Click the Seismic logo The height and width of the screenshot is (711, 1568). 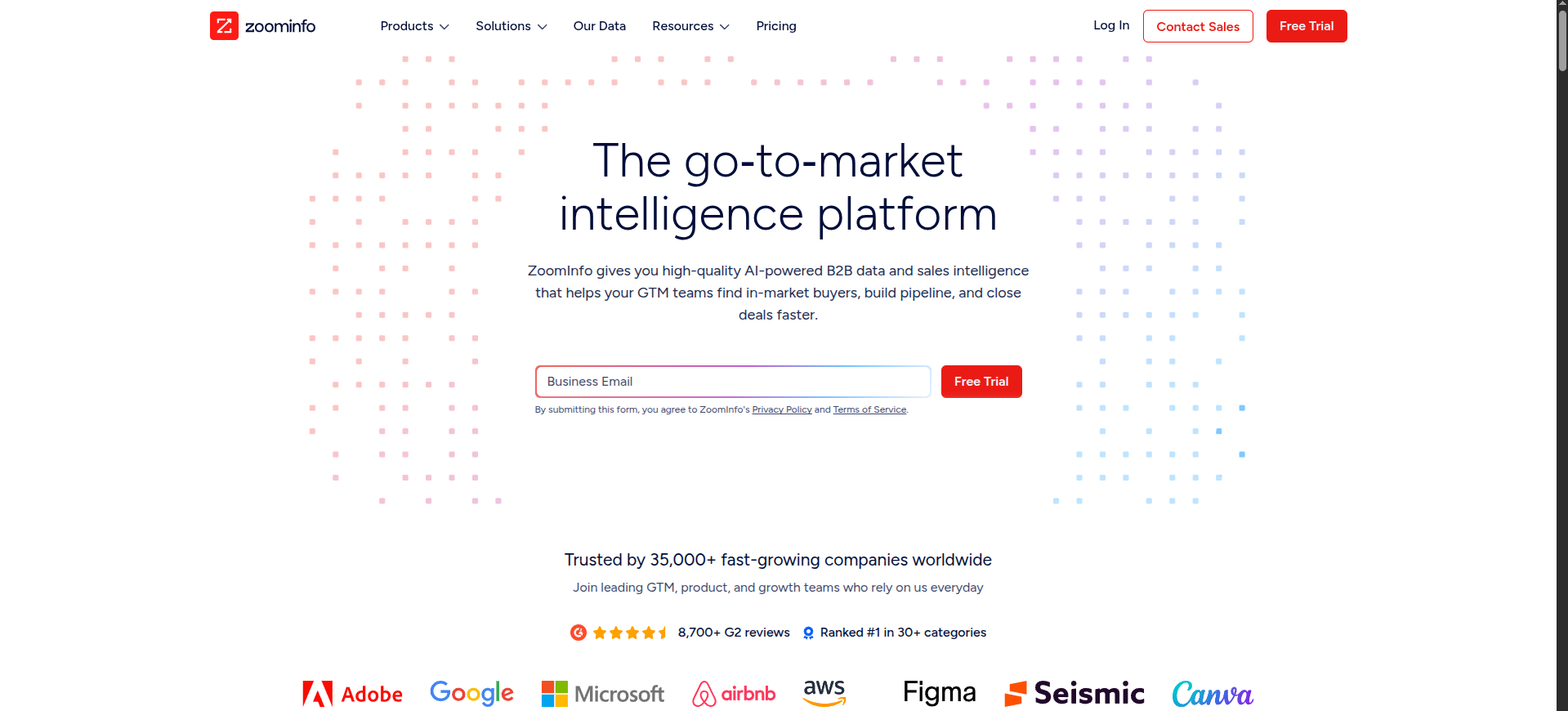click(x=1074, y=693)
